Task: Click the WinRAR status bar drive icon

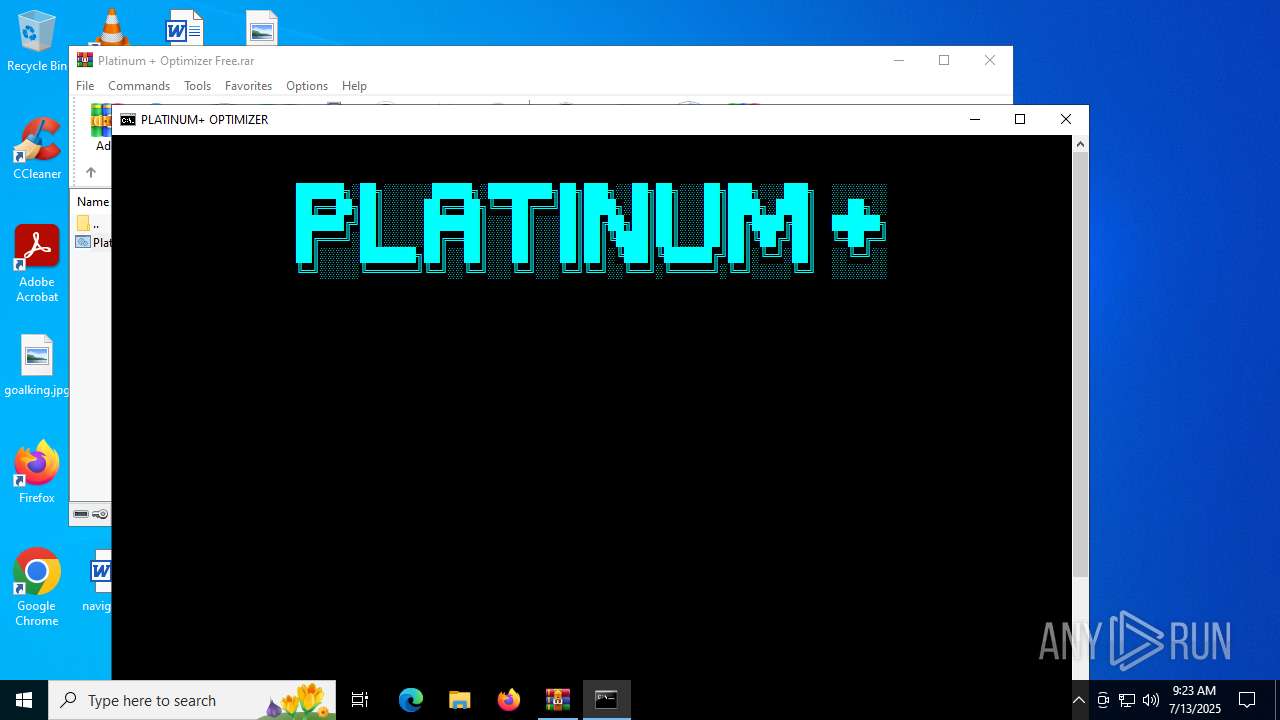Action: pyautogui.click(x=81, y=514)
